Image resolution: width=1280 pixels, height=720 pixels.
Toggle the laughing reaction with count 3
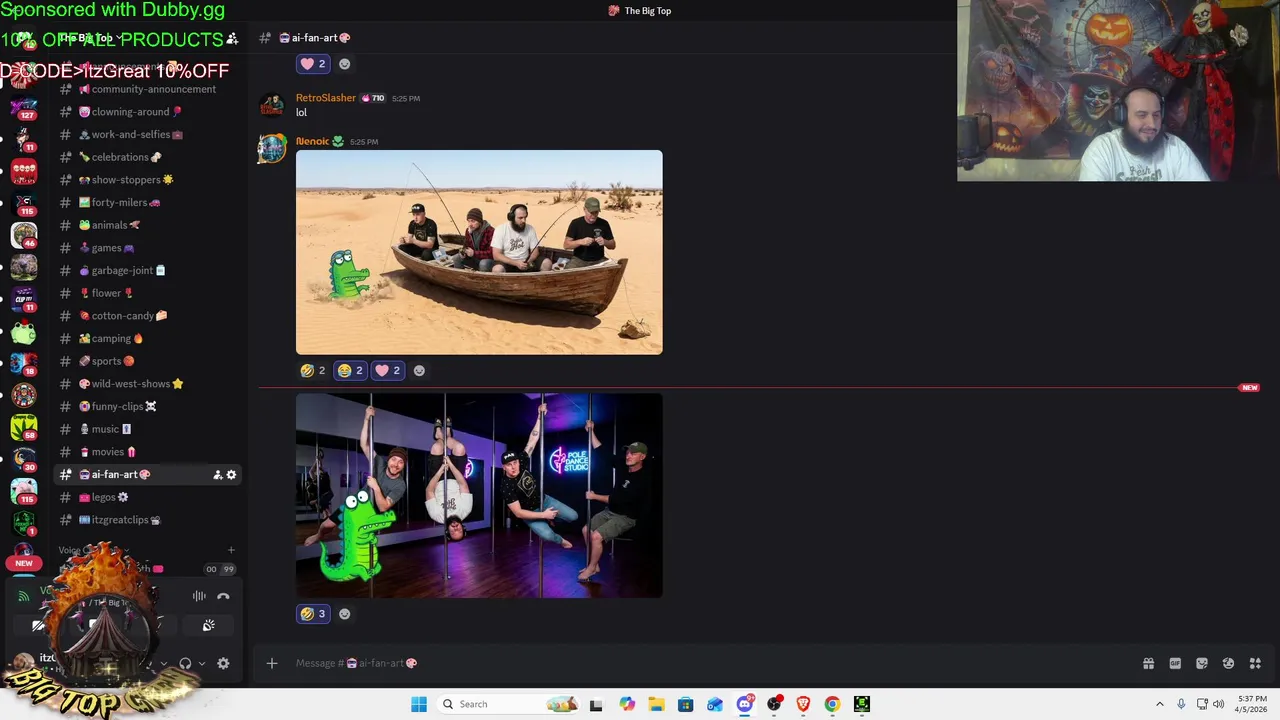tap(313, 614)
